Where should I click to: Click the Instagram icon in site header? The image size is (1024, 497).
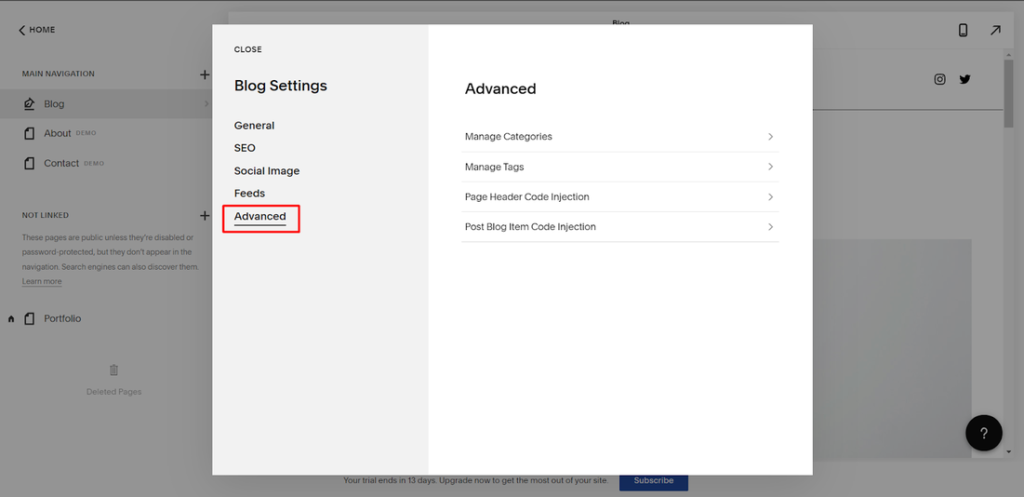[x=939, y=79]
